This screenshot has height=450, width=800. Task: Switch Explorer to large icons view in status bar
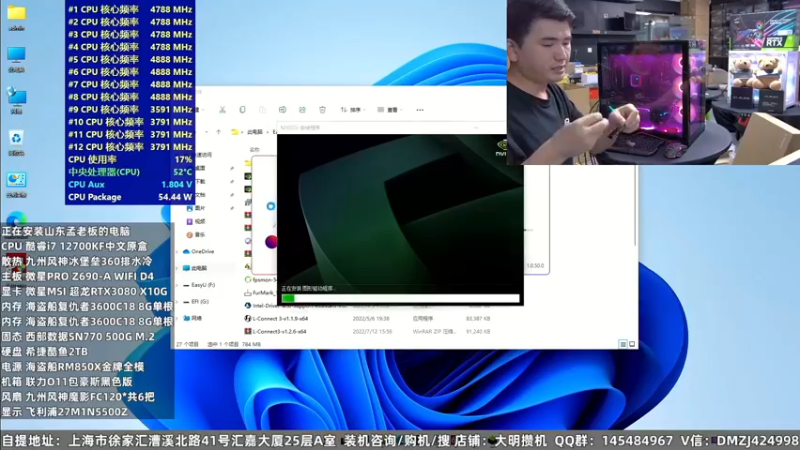[632, 344]
